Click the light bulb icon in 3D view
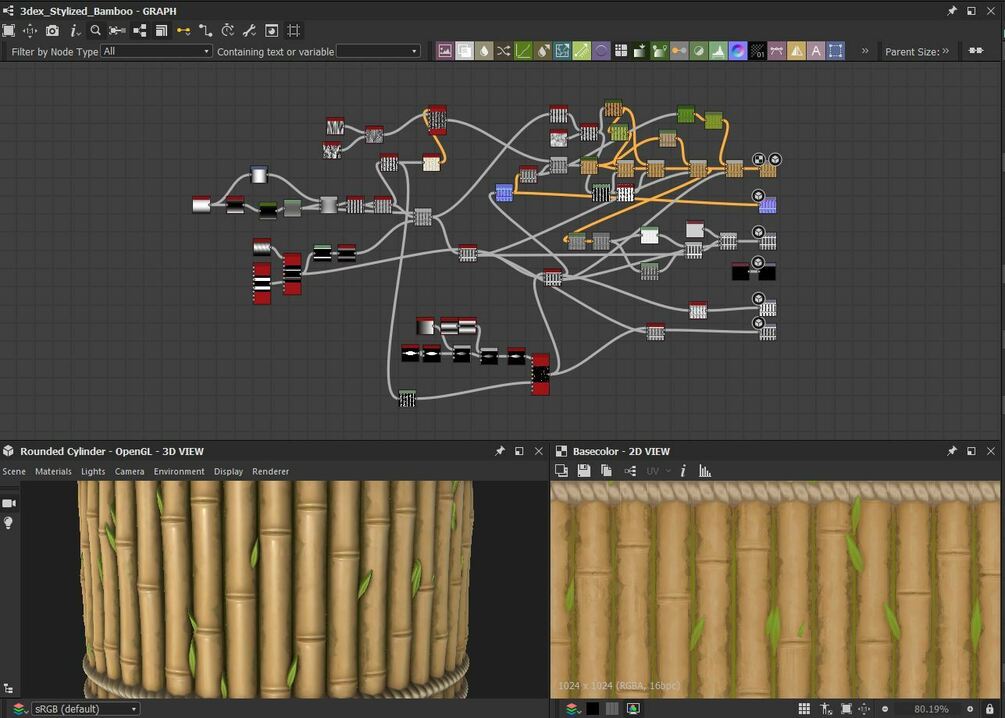The width and height of the screenshot is (1005, 718). coord(9,523)
